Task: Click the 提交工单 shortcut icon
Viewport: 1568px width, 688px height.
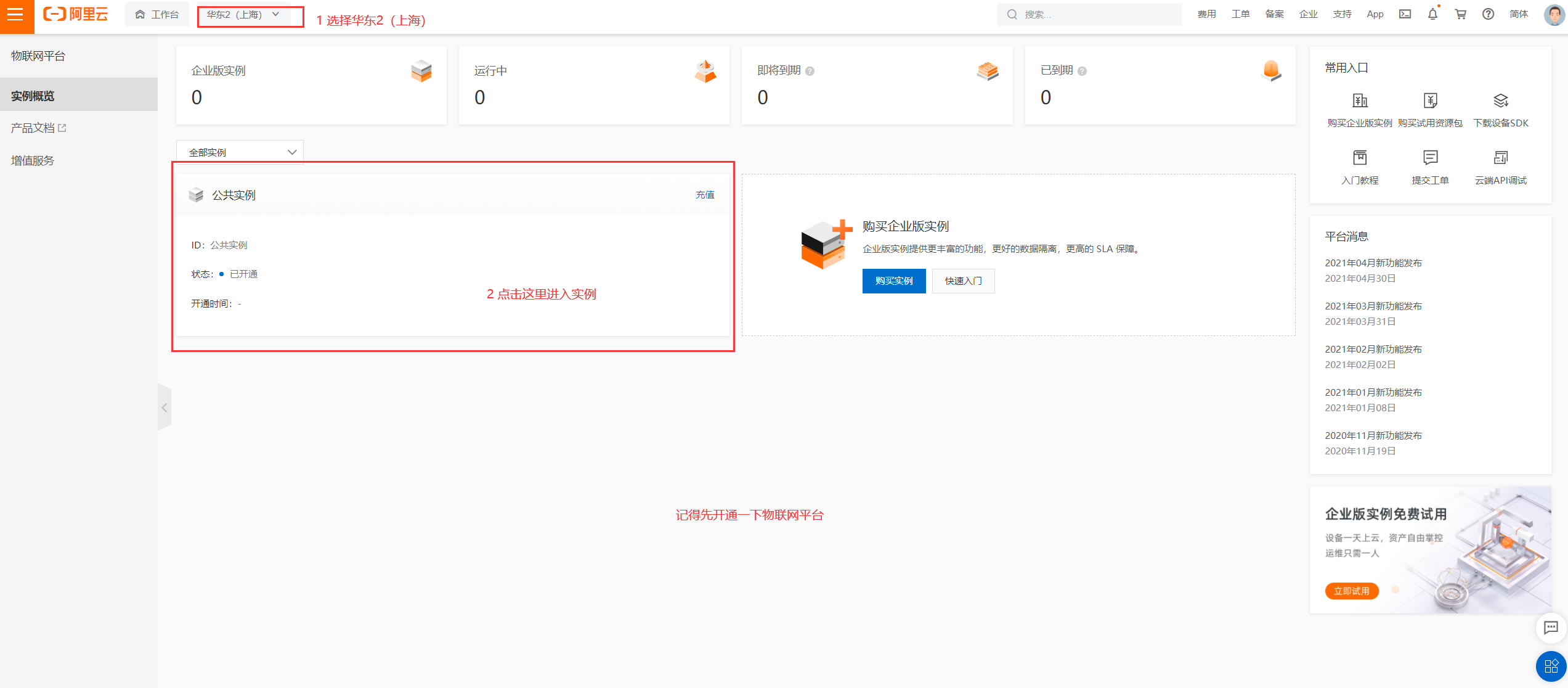Action: [x=1430, y=158]
